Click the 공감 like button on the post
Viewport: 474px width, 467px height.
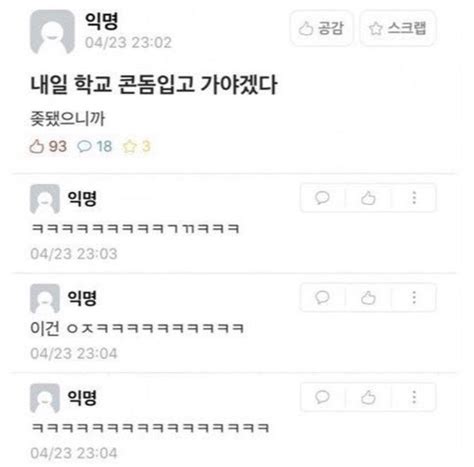coord(321,28)
